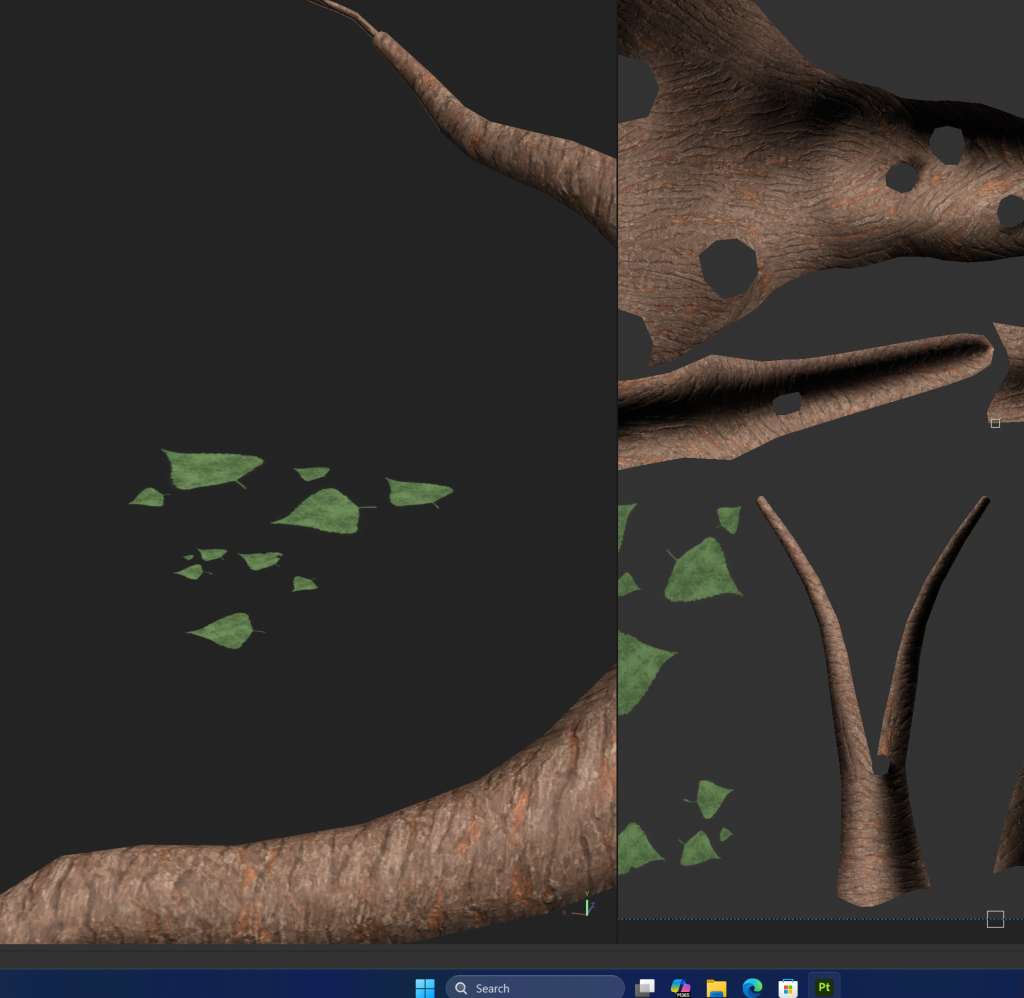The width and height of the screenshot is (1024, 998).
Task: Open Task View from the taskbar
Action: [645, 987]
